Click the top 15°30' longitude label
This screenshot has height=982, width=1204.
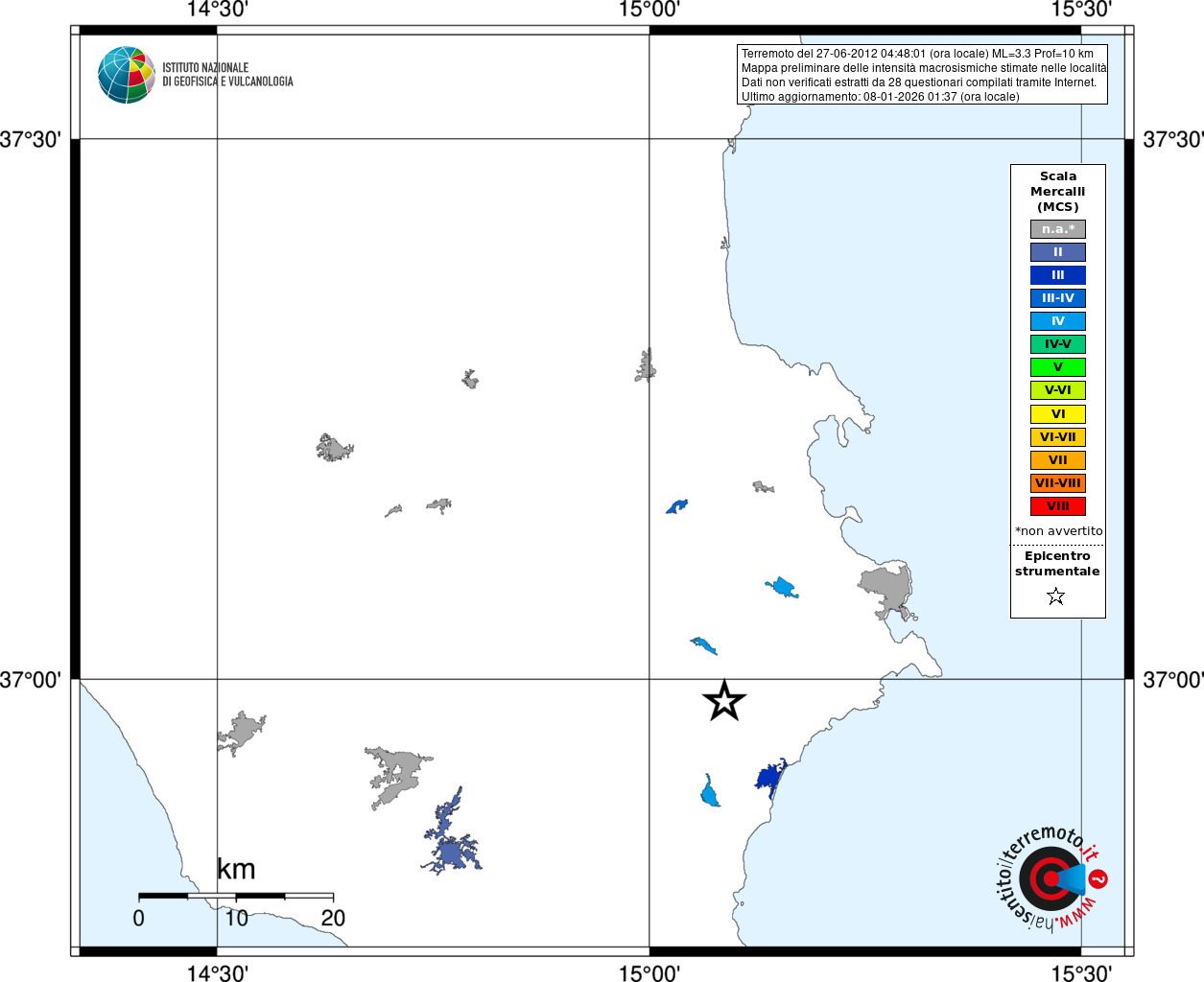[x=1081, y=10]
